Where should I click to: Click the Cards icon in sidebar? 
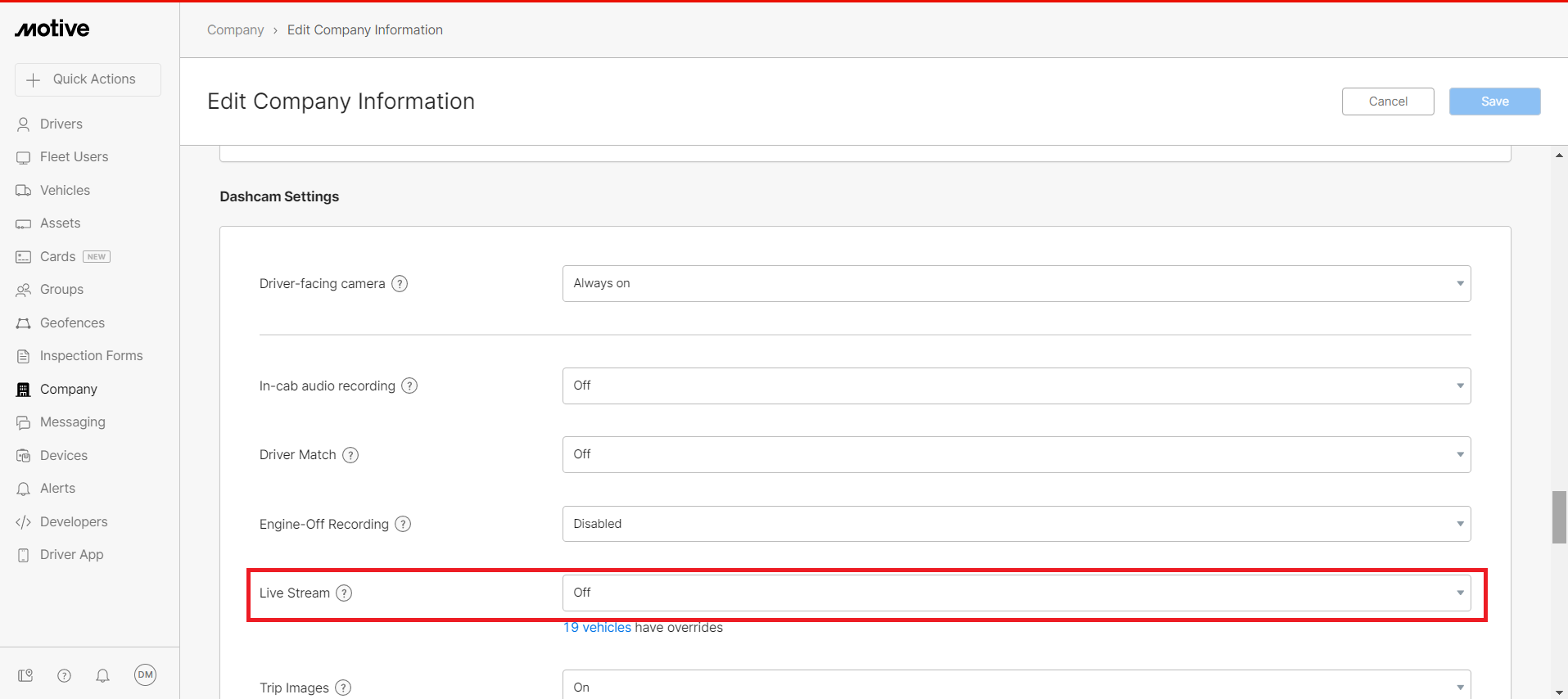tap(24, 257)
